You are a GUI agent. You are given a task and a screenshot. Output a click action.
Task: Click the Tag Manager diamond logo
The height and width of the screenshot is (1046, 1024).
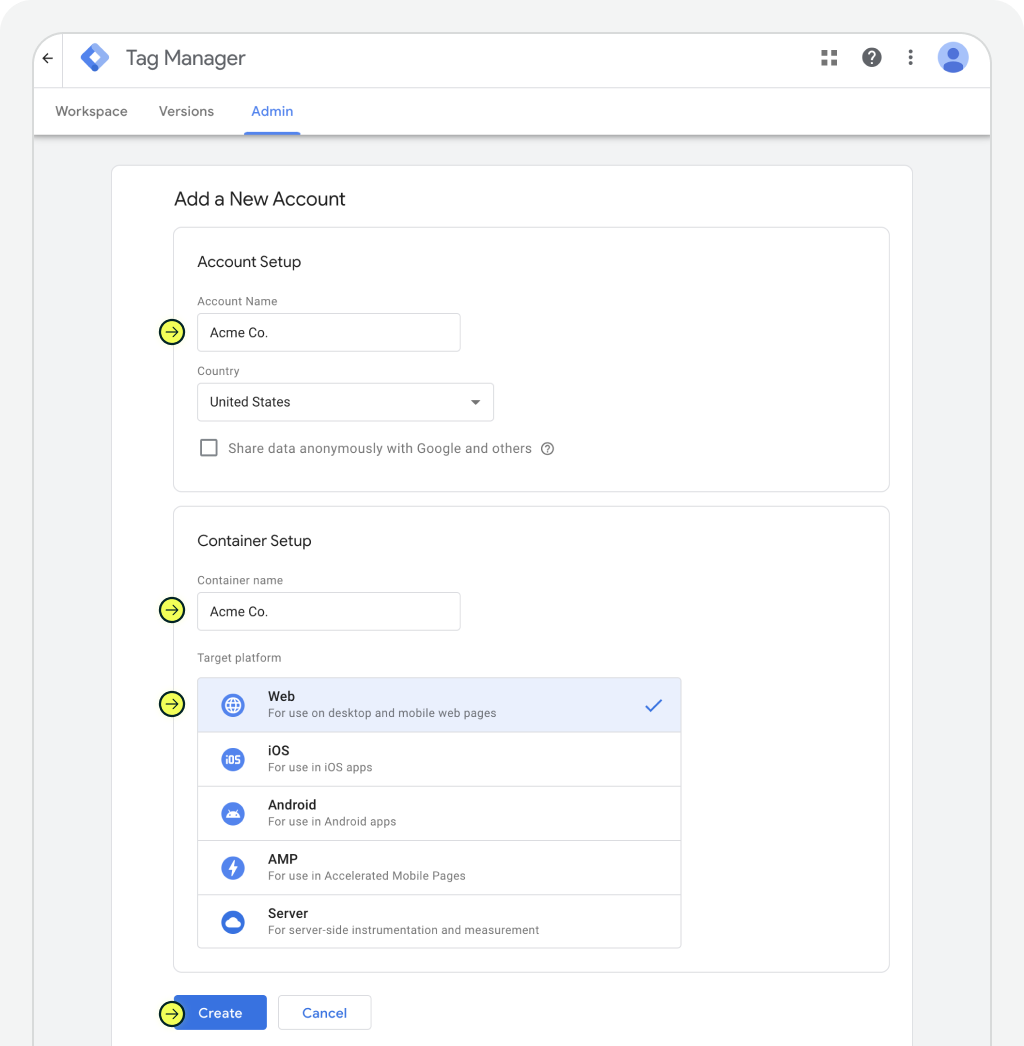pyautogui.click(x=95, y=57)
